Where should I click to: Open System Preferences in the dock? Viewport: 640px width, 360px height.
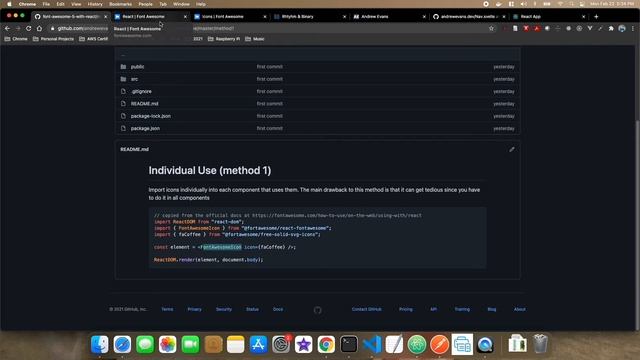click(x=281, y=344)
